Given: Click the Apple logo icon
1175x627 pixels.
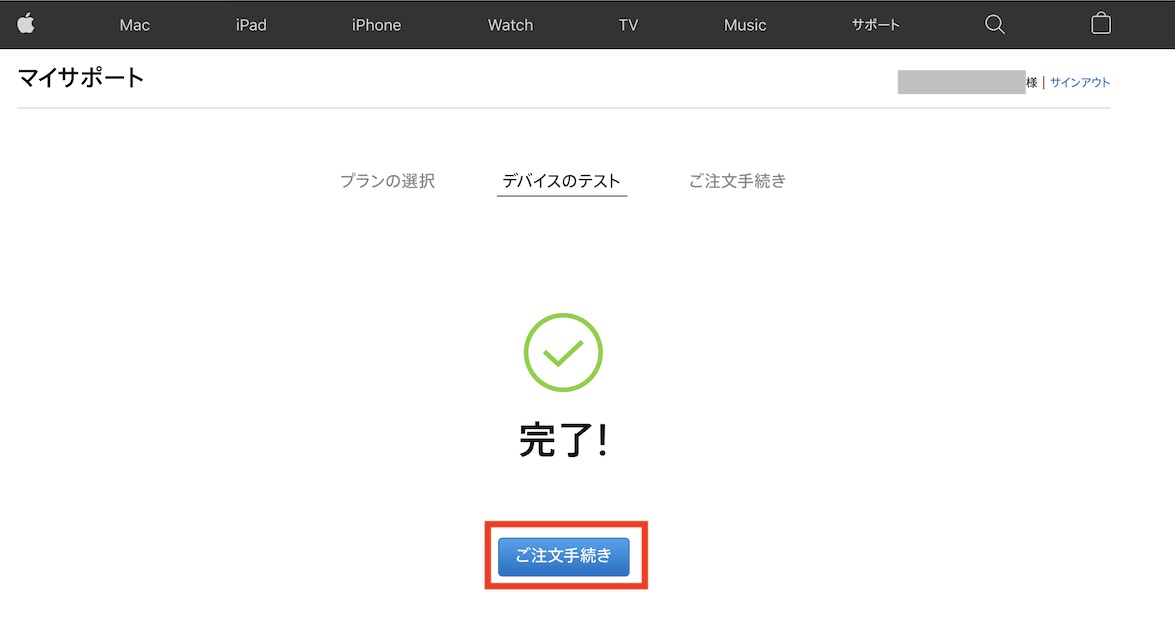Looking at the screenshot, I should tap(26, 24).
